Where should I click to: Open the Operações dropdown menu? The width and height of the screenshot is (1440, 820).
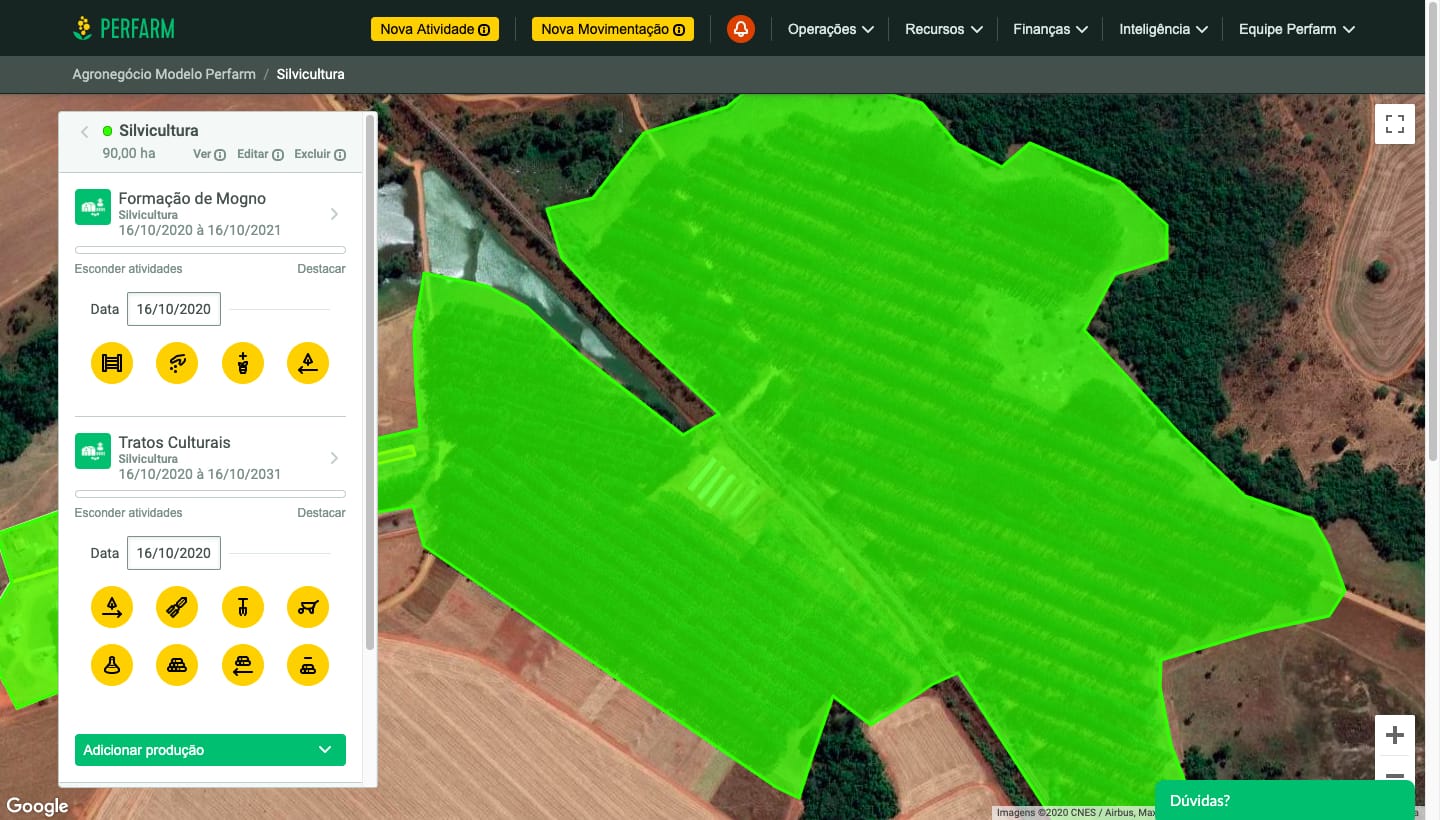coord(830,29)
